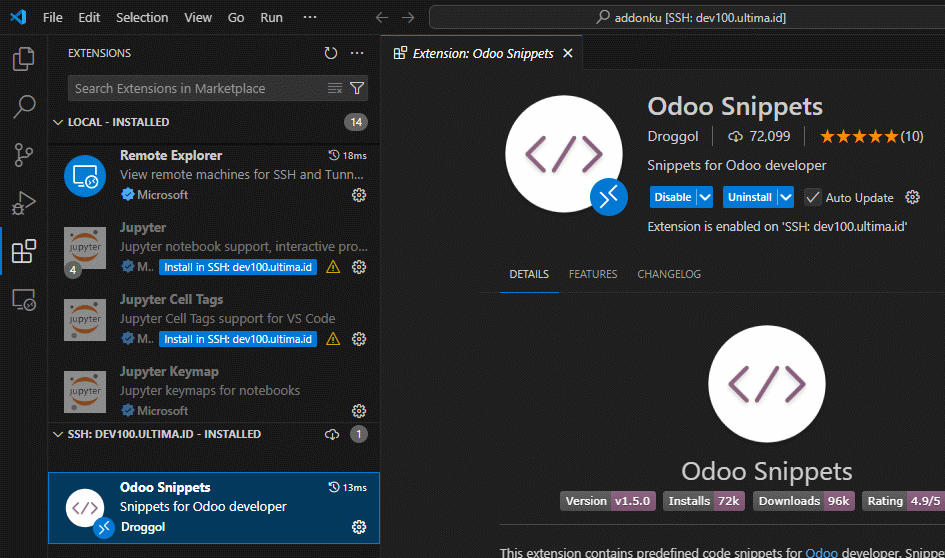Open the Edit menu
The width and height of the screenshot is (945, 558).
[89, 17]
